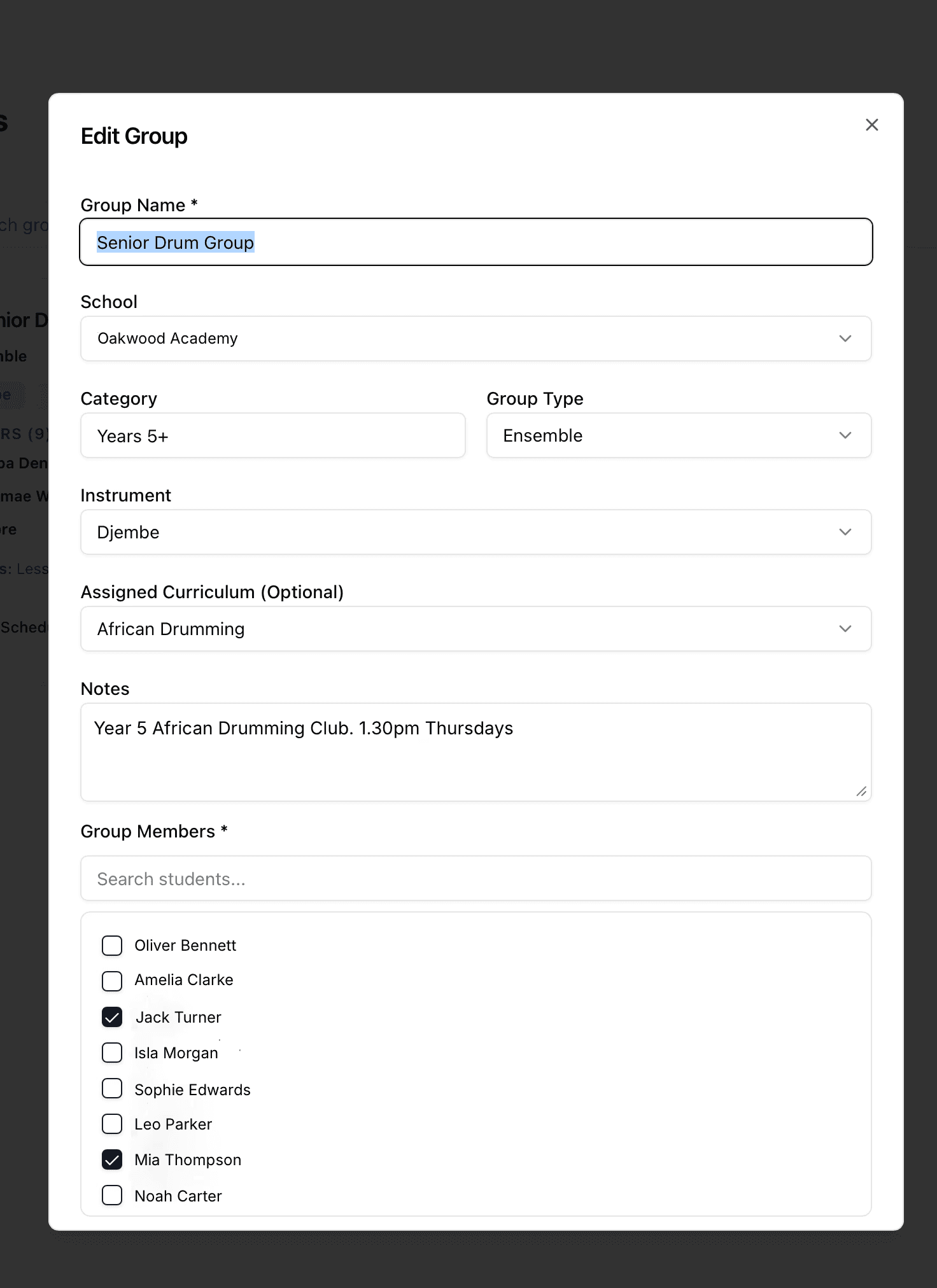Click the Mia Thompson name label
Screen dimensions: 937x1288
click(188, 1160)
